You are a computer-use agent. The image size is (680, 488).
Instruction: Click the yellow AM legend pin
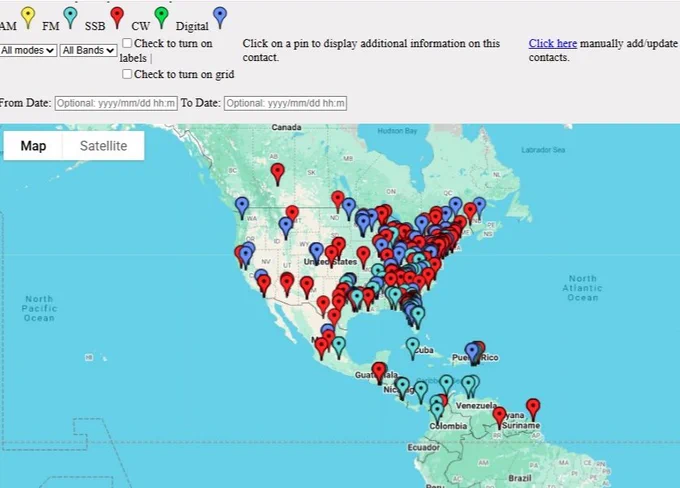point(28,18)
